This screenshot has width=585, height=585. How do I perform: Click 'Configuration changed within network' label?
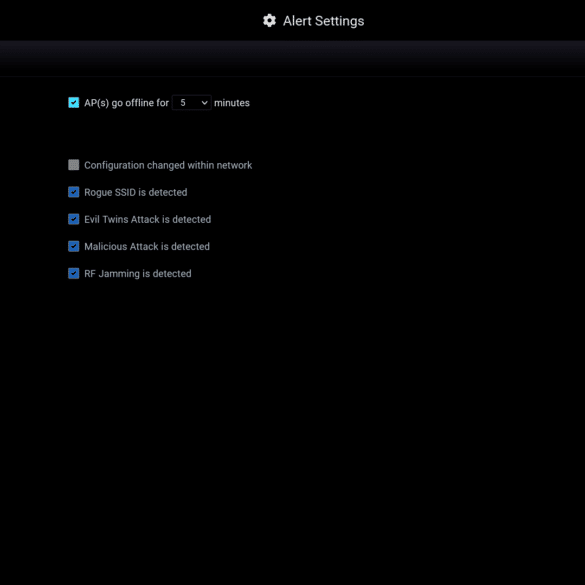pyautogui.click(x=168, y=165)
